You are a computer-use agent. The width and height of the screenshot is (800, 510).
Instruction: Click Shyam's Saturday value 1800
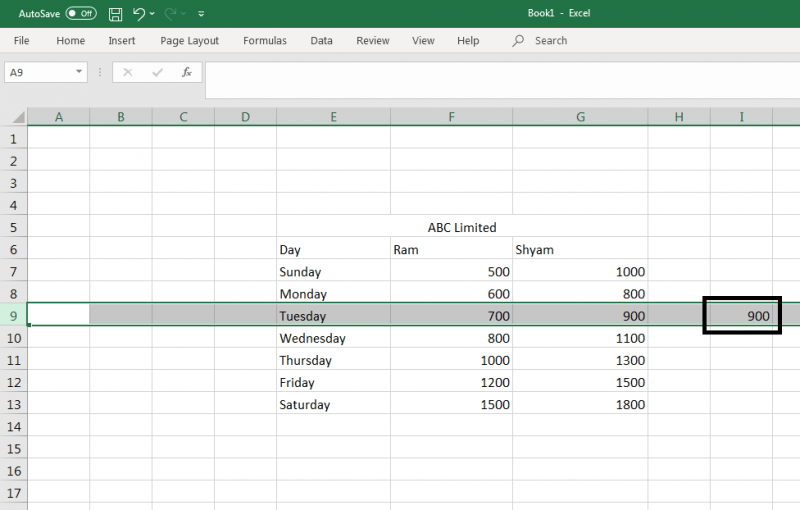[x=580, y=404]
